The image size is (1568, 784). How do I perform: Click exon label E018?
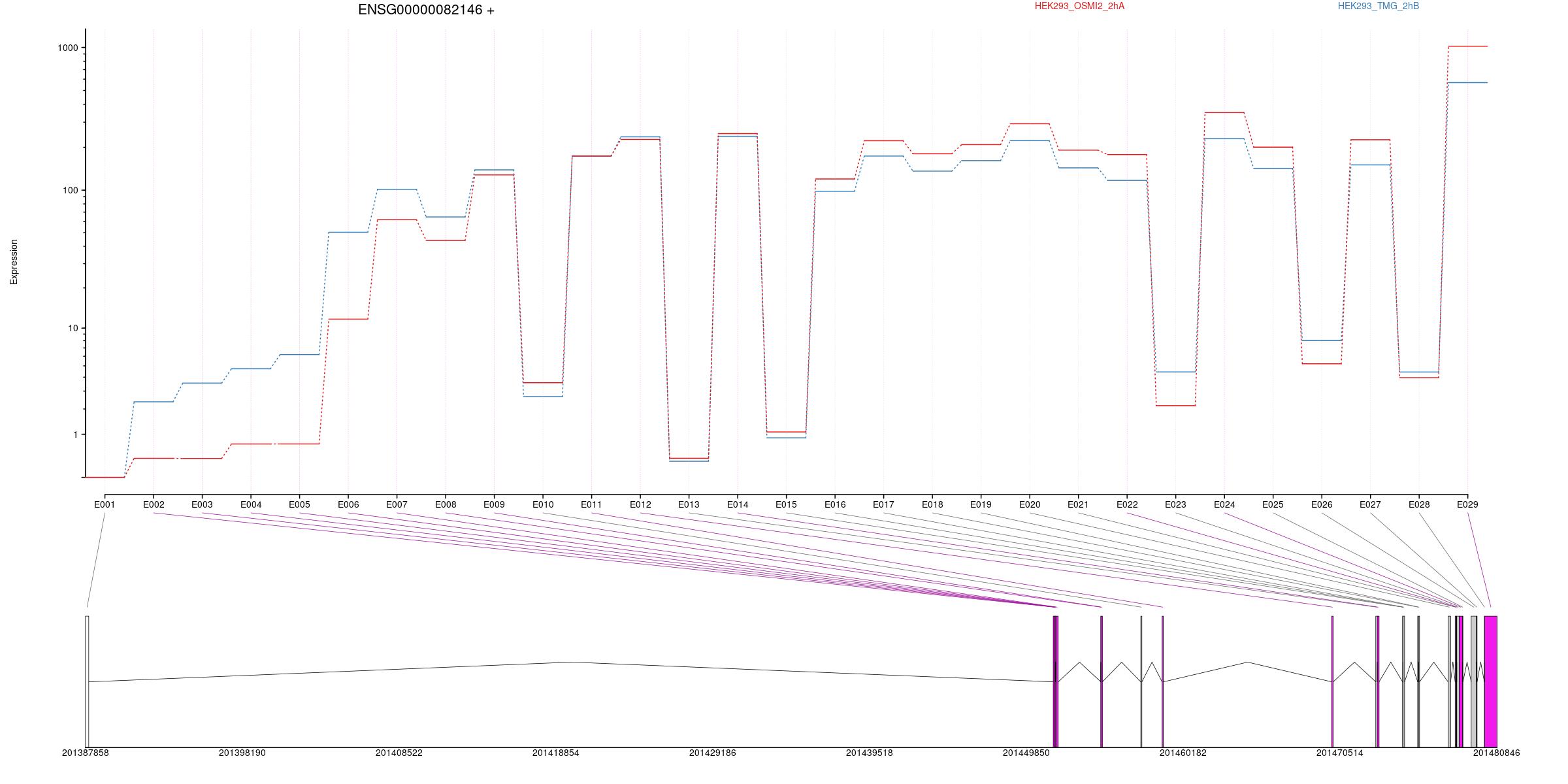[932, 504]
